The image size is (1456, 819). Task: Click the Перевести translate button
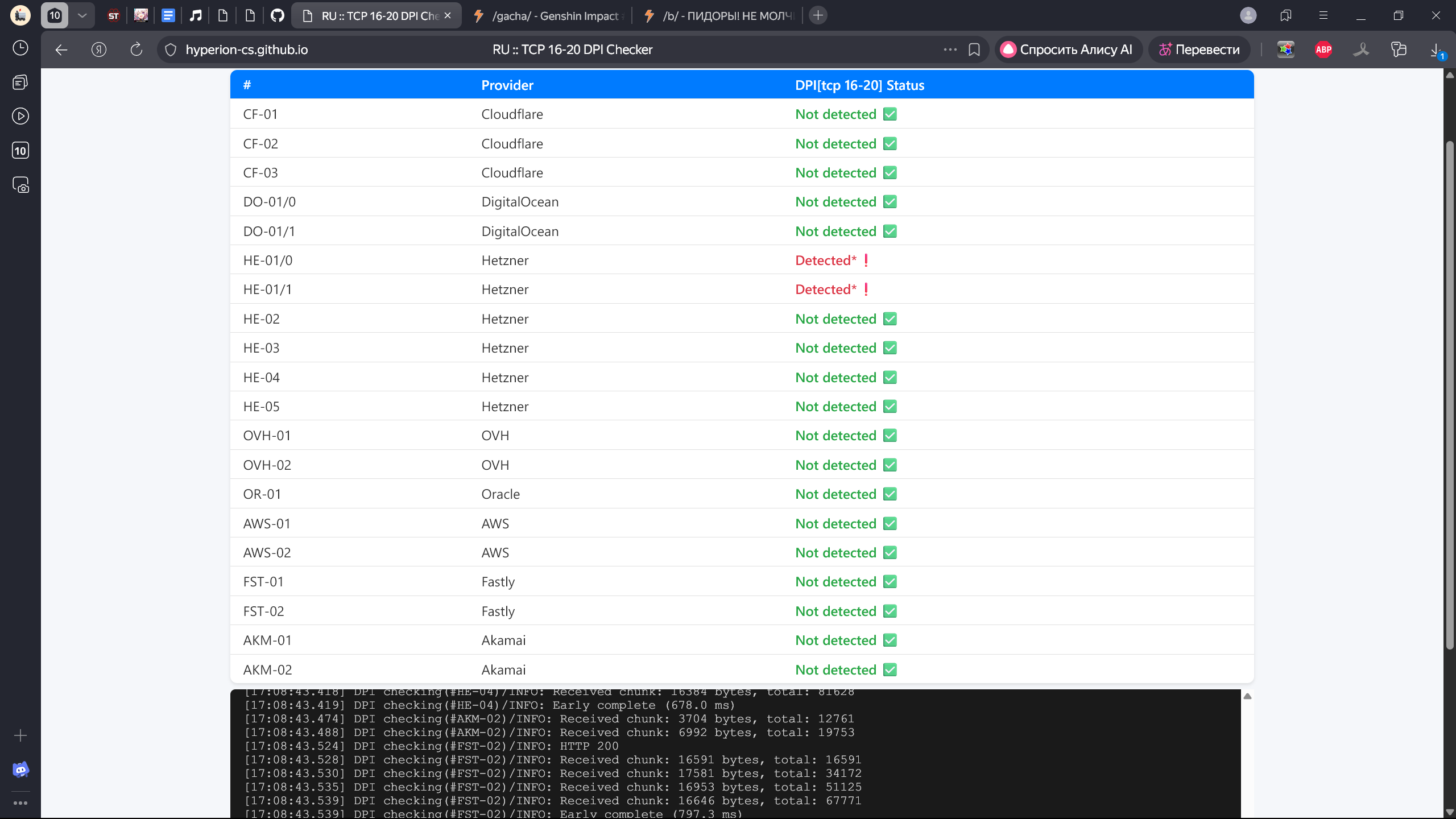tap(1199, 50)
